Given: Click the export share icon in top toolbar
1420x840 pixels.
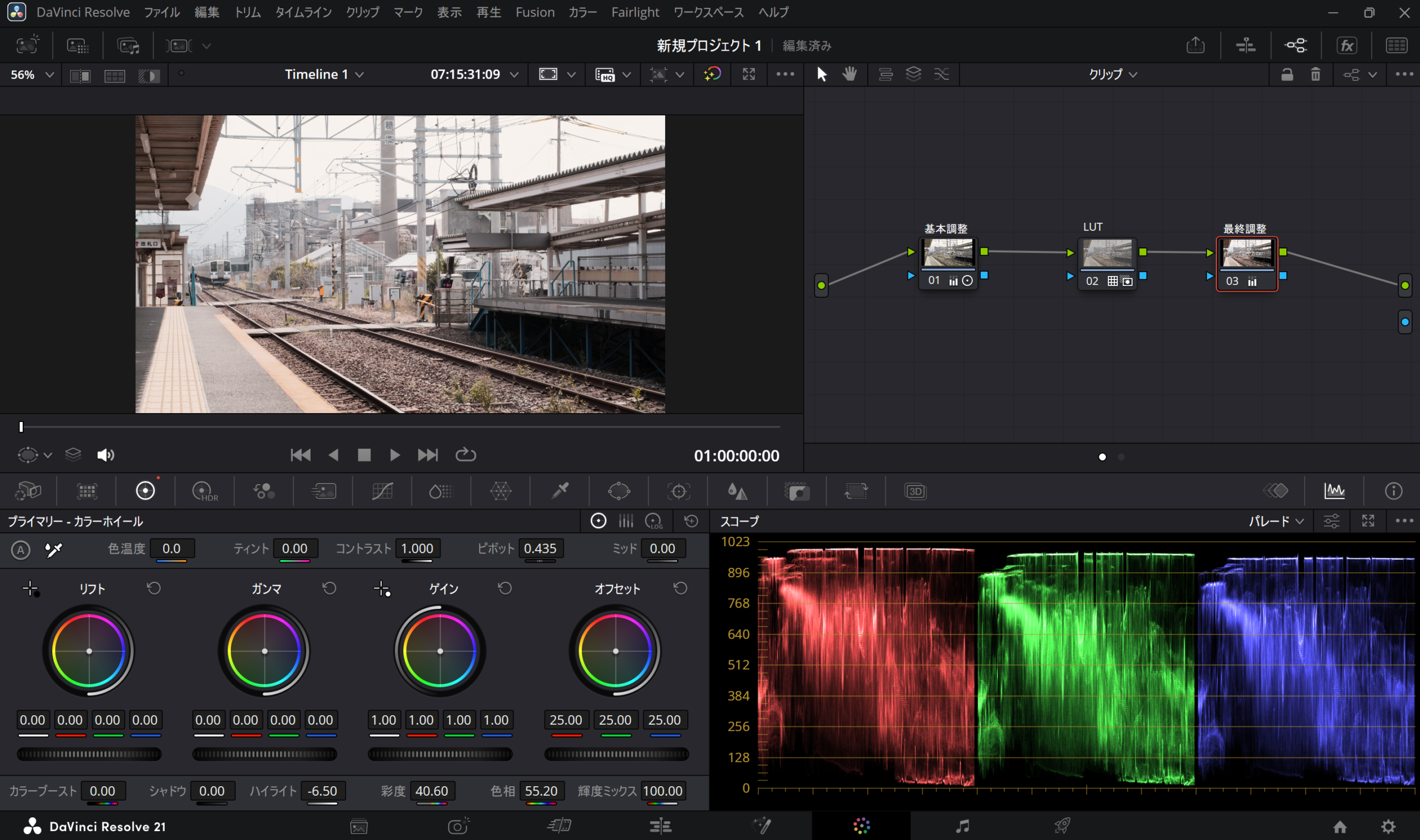Looking at the screenshot, I should (x=1195, y=45).
